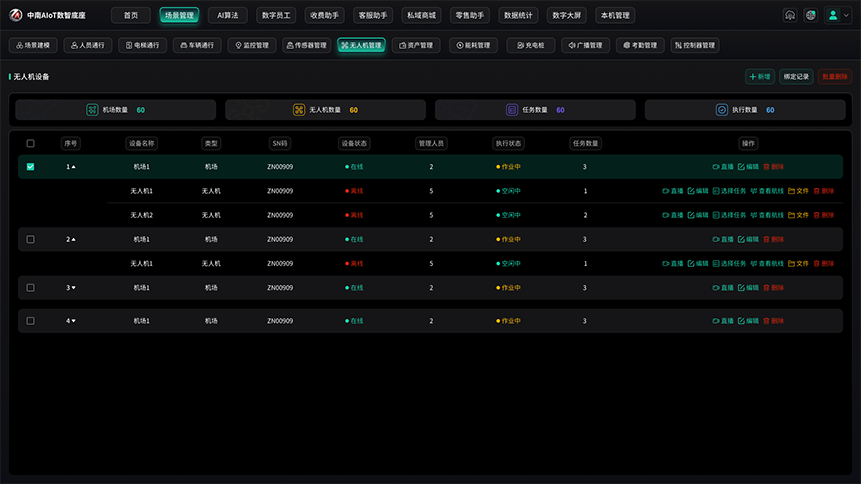Screen dimensions: 861x484
Task: Check the checkbox for row 3
Action: point(30,287)
